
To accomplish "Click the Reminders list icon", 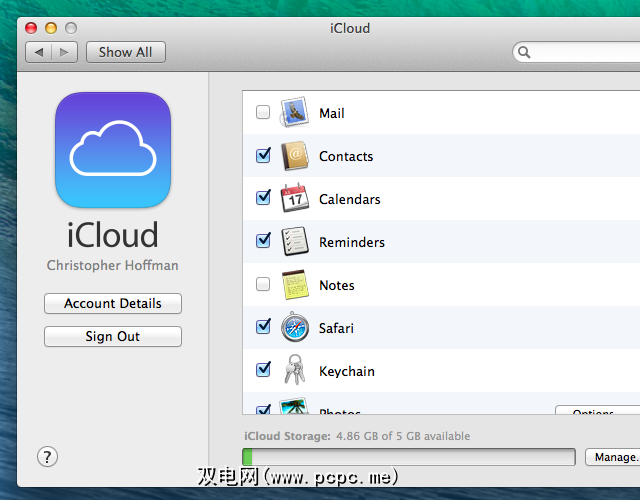I will point(294,242).
